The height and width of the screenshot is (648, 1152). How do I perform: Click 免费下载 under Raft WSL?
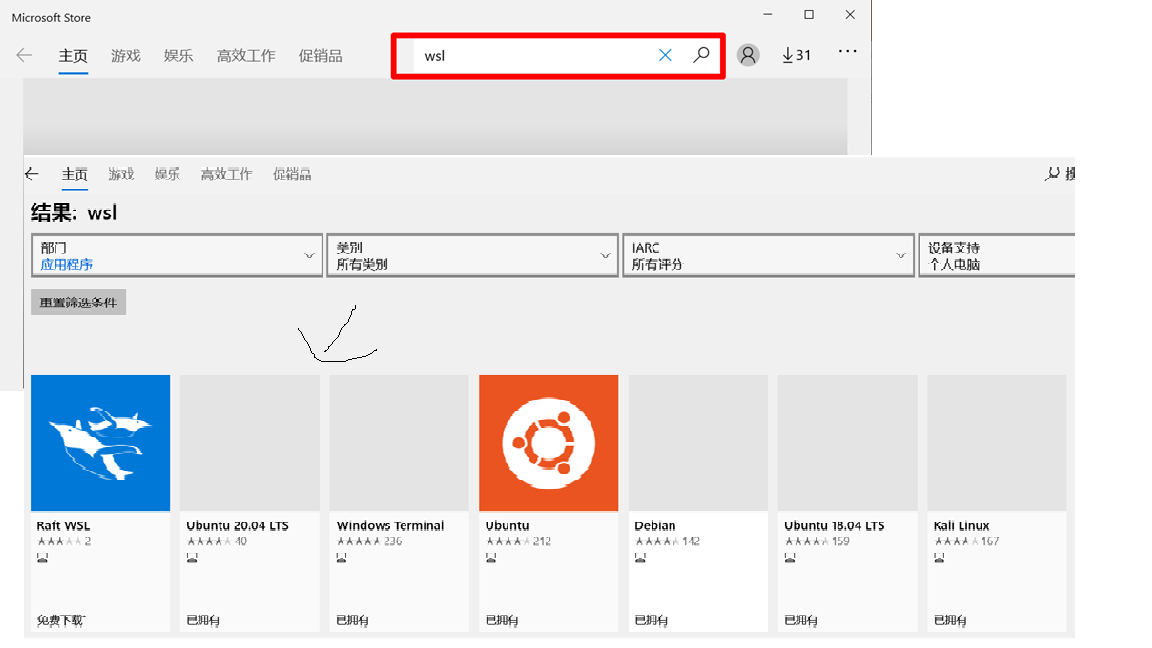(x=61, y=621)
